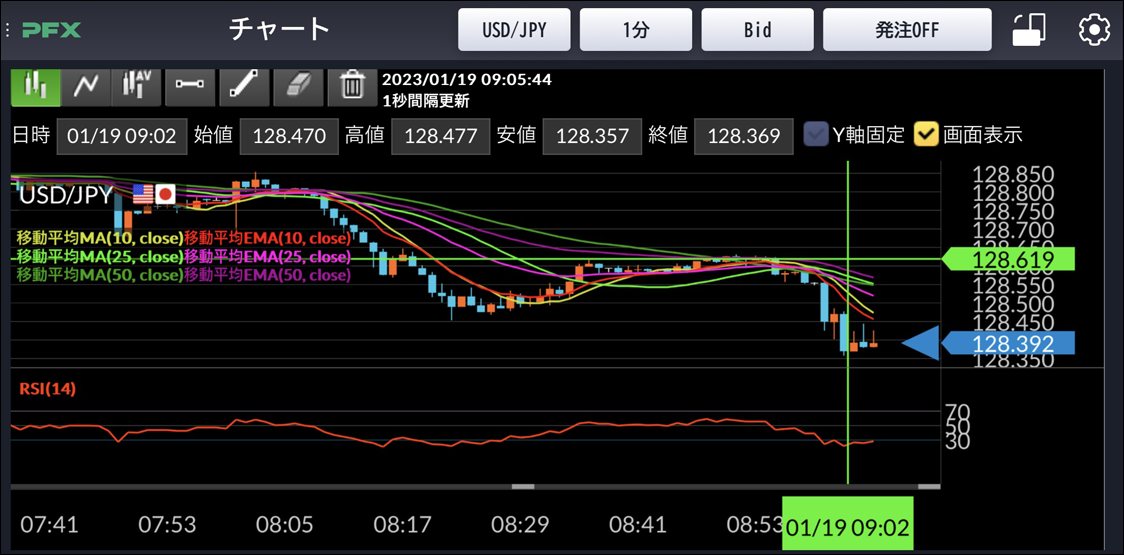Click the US and Japan flag icons
1124x555 pixels.
(x=154, y=194)
